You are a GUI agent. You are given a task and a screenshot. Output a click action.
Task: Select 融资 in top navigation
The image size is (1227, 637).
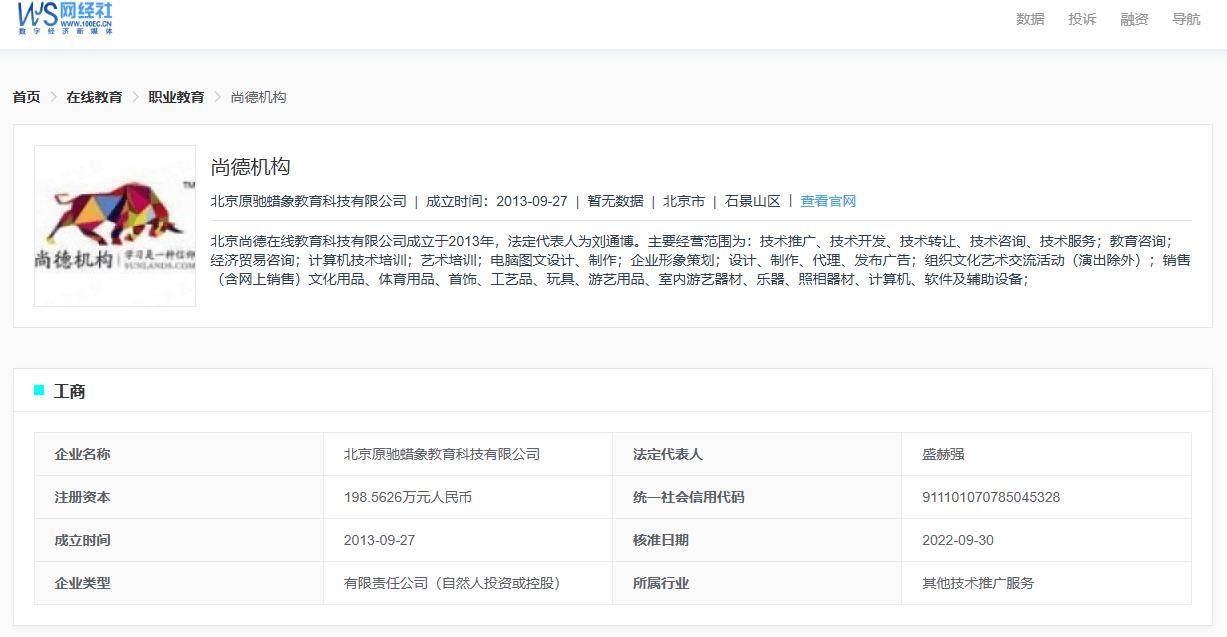1134,19
